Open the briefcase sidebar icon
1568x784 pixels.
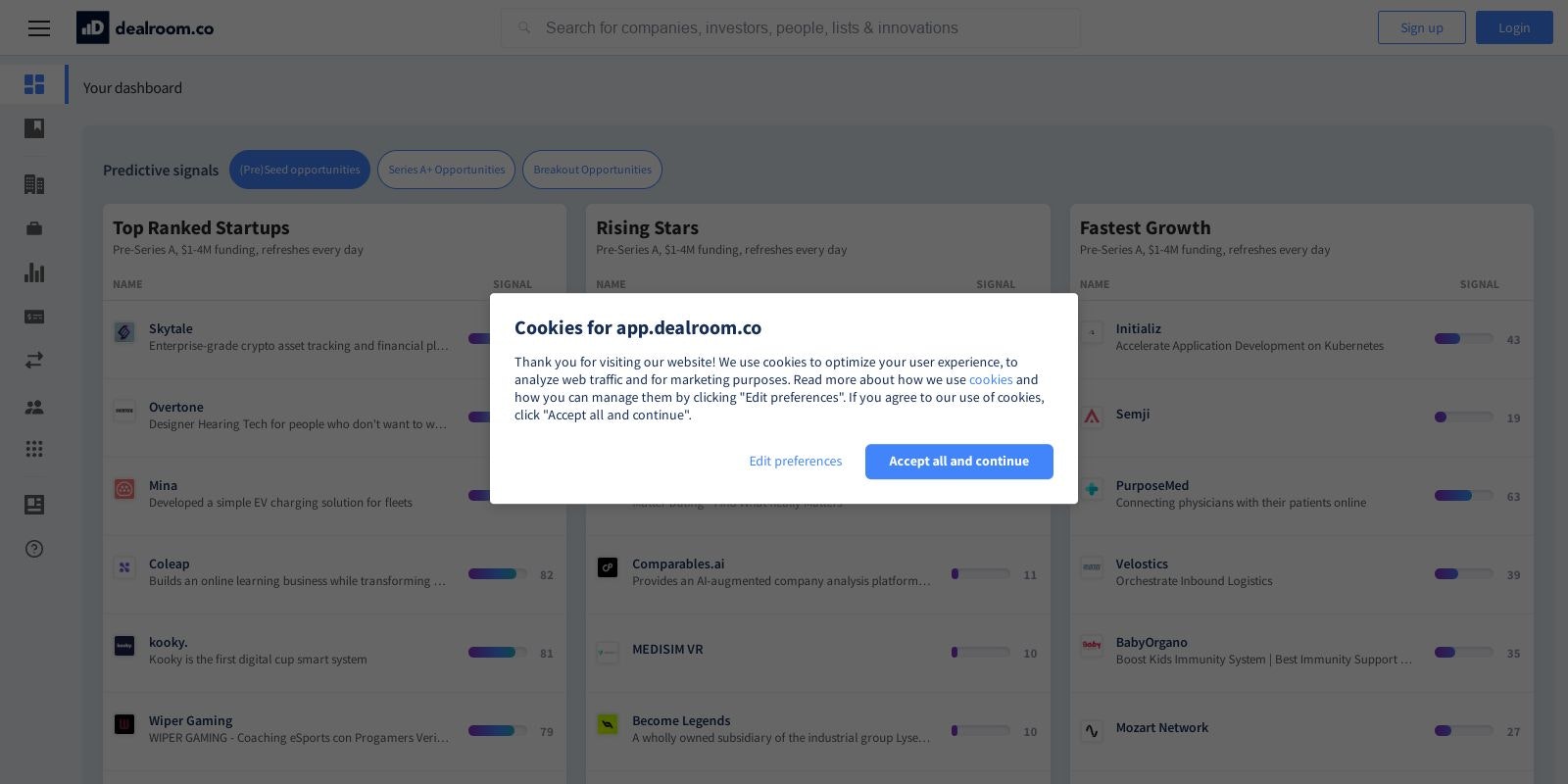34,228
